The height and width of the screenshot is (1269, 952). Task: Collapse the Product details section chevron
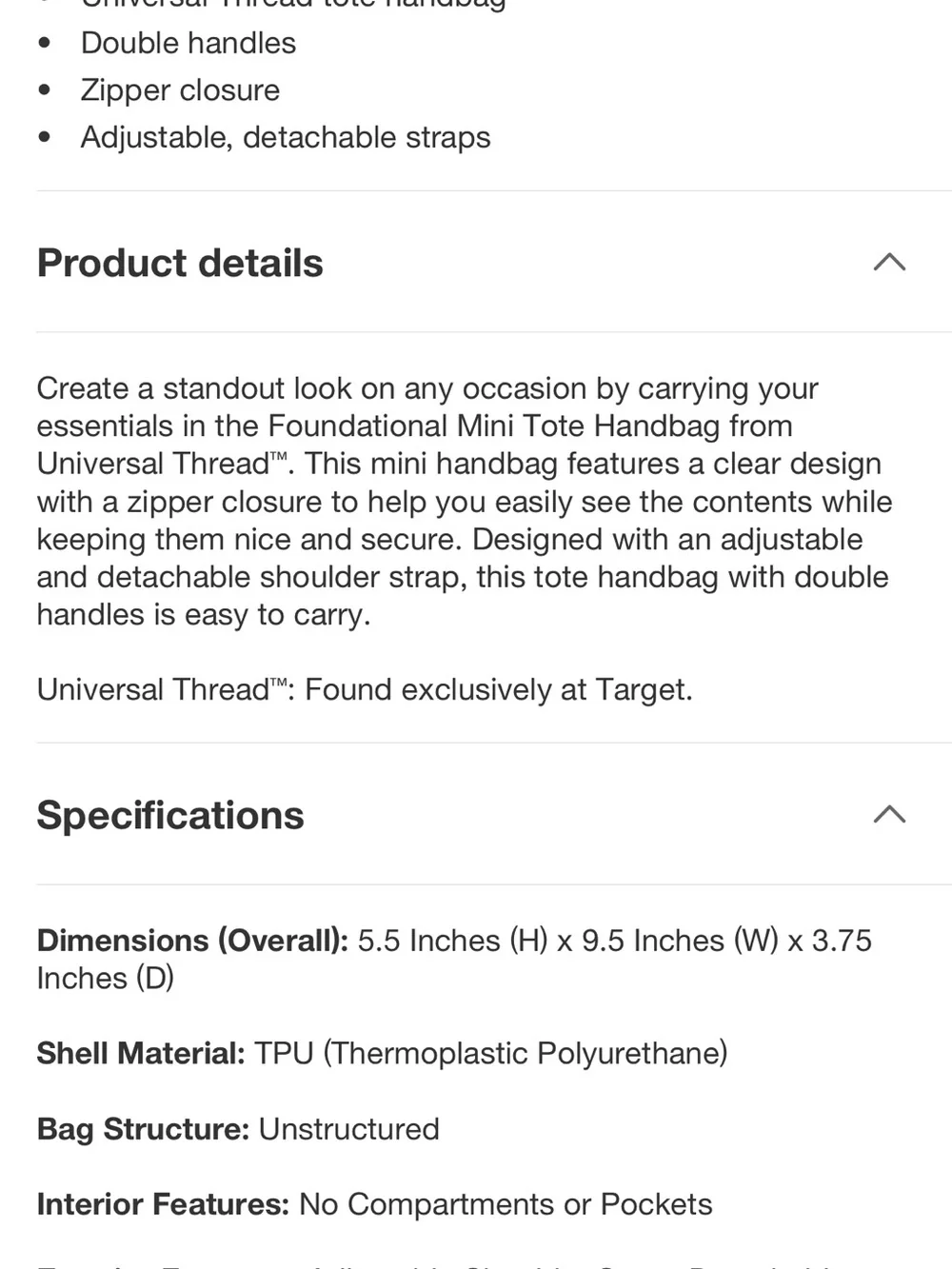(889, 262)
